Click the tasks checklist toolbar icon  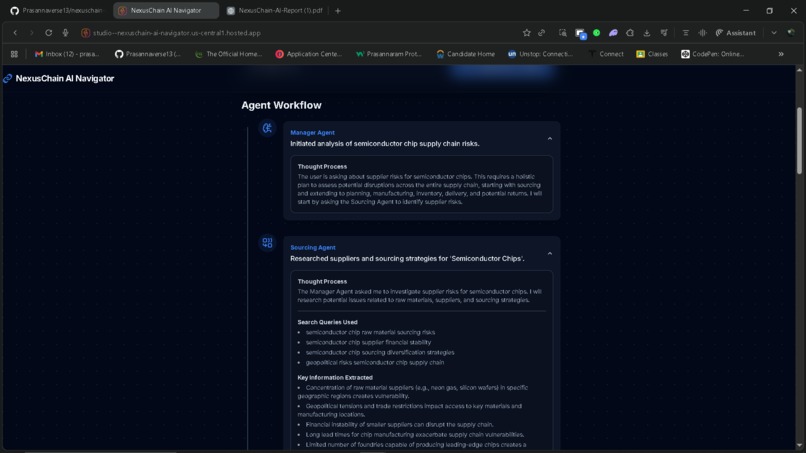click(x=664, y=33)
